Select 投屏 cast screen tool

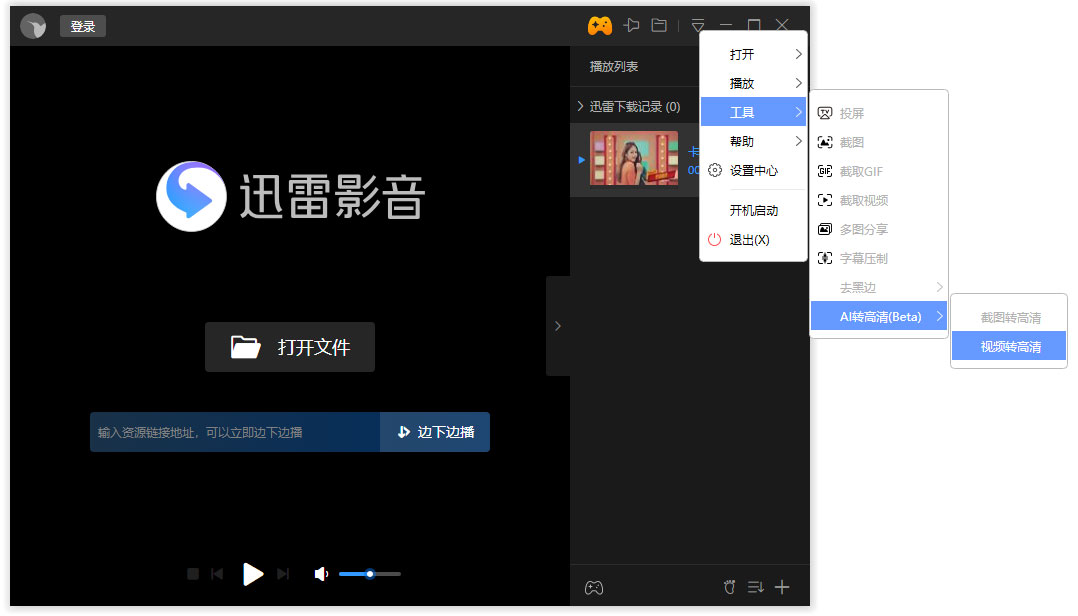[x=879, y=113]
